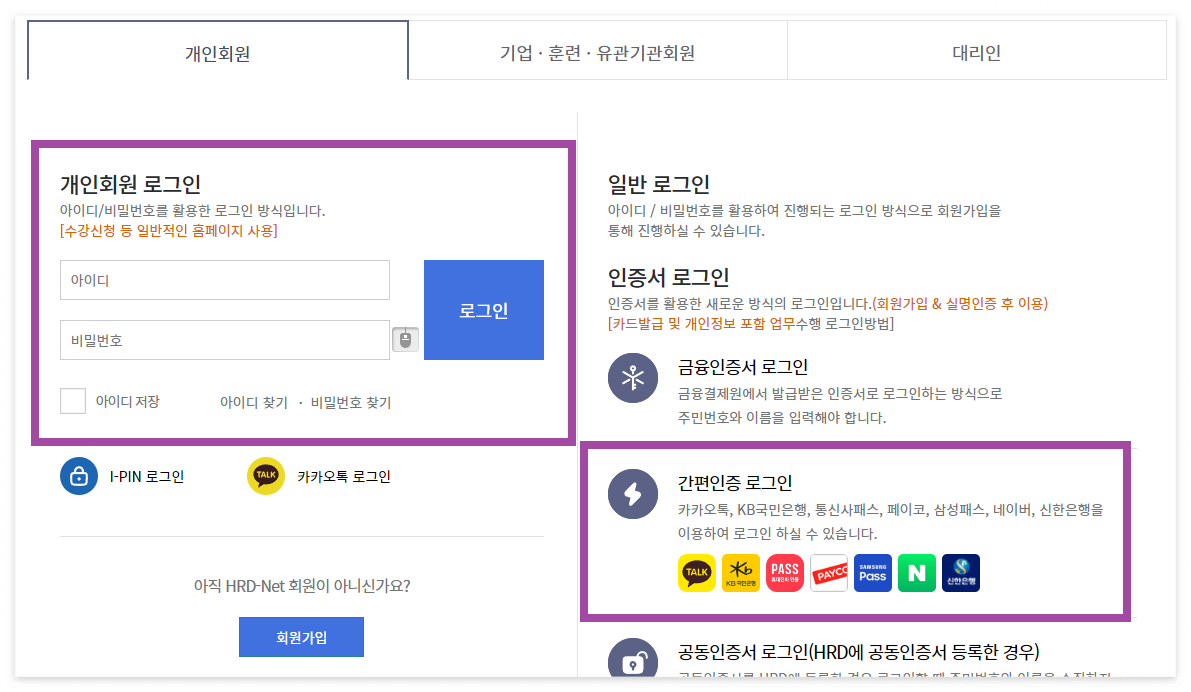
Task: Open the 대리인 tab
Action: [977, 49]
